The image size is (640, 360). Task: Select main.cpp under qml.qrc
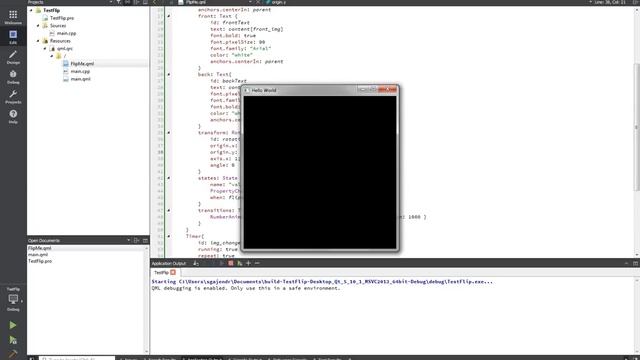pyautogui.click(x=80, y=71)
